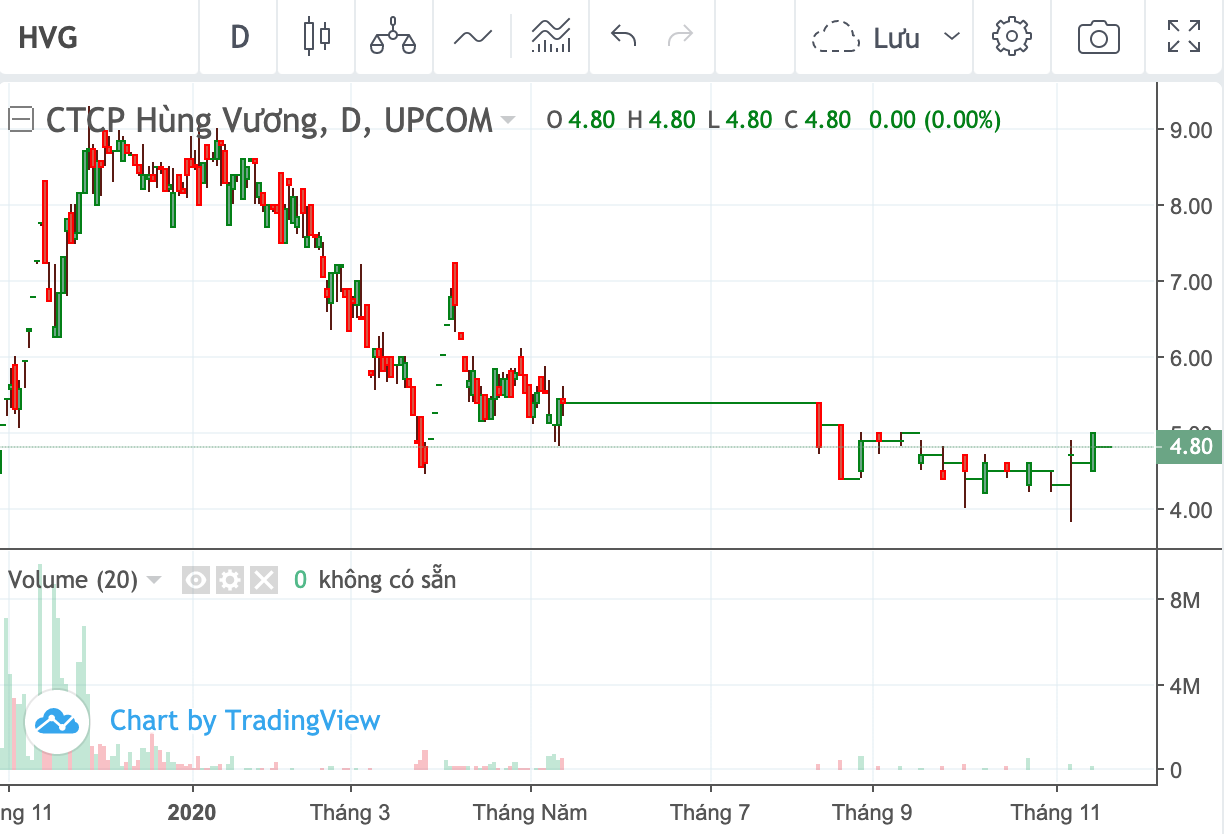Viewport: 1224px width, 834px height.
Task: Open the candlestick chart style selector
Action: [316, 37]
